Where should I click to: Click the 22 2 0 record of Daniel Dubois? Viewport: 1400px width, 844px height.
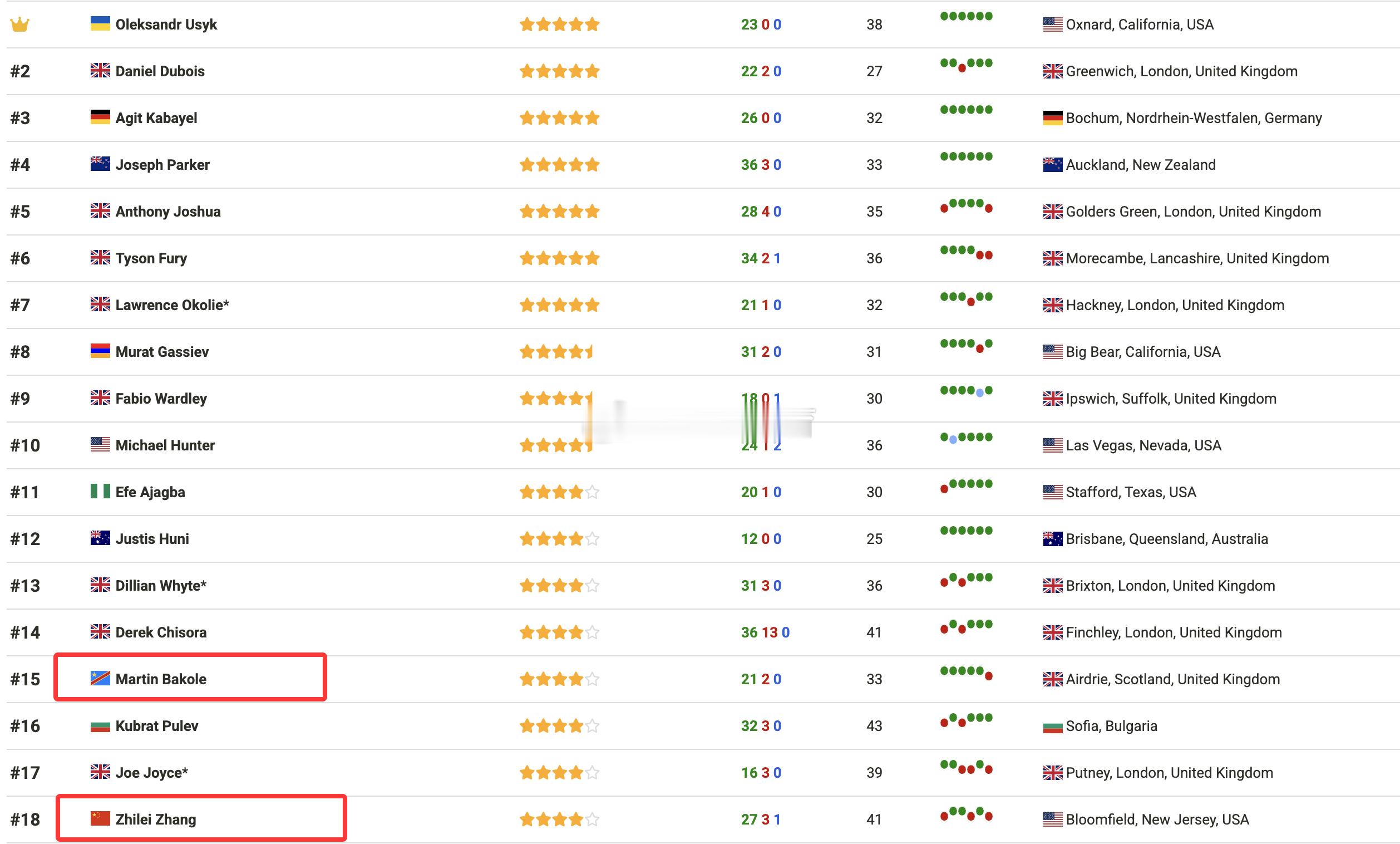point(761,71)
